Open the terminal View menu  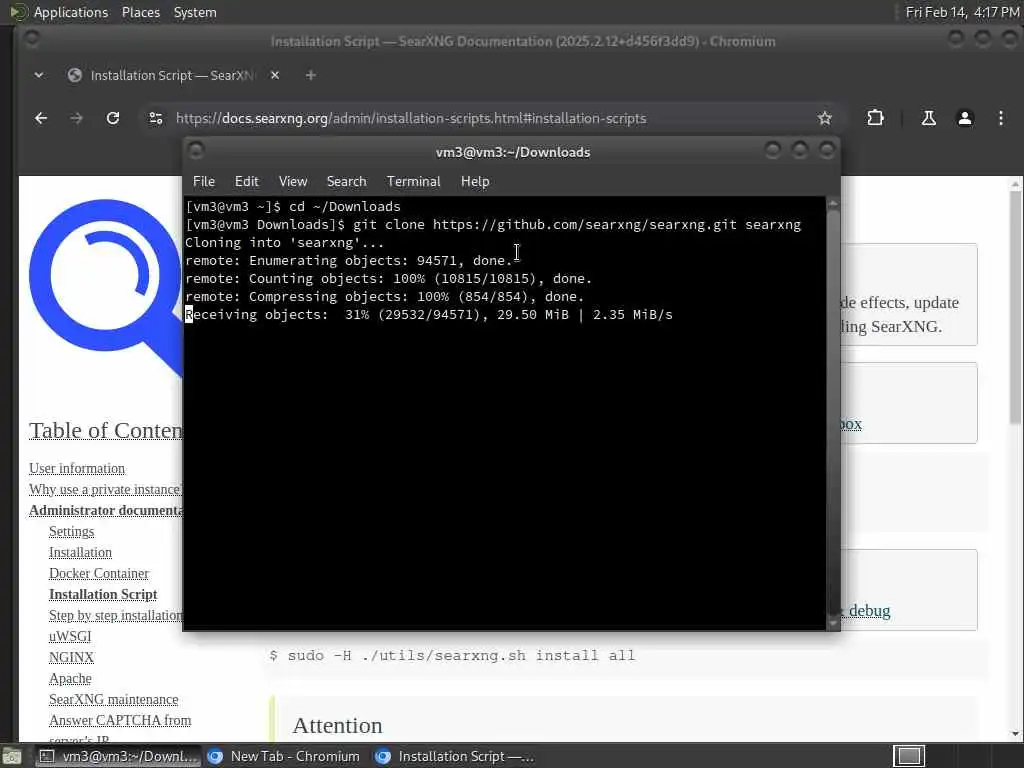[293, 182]
